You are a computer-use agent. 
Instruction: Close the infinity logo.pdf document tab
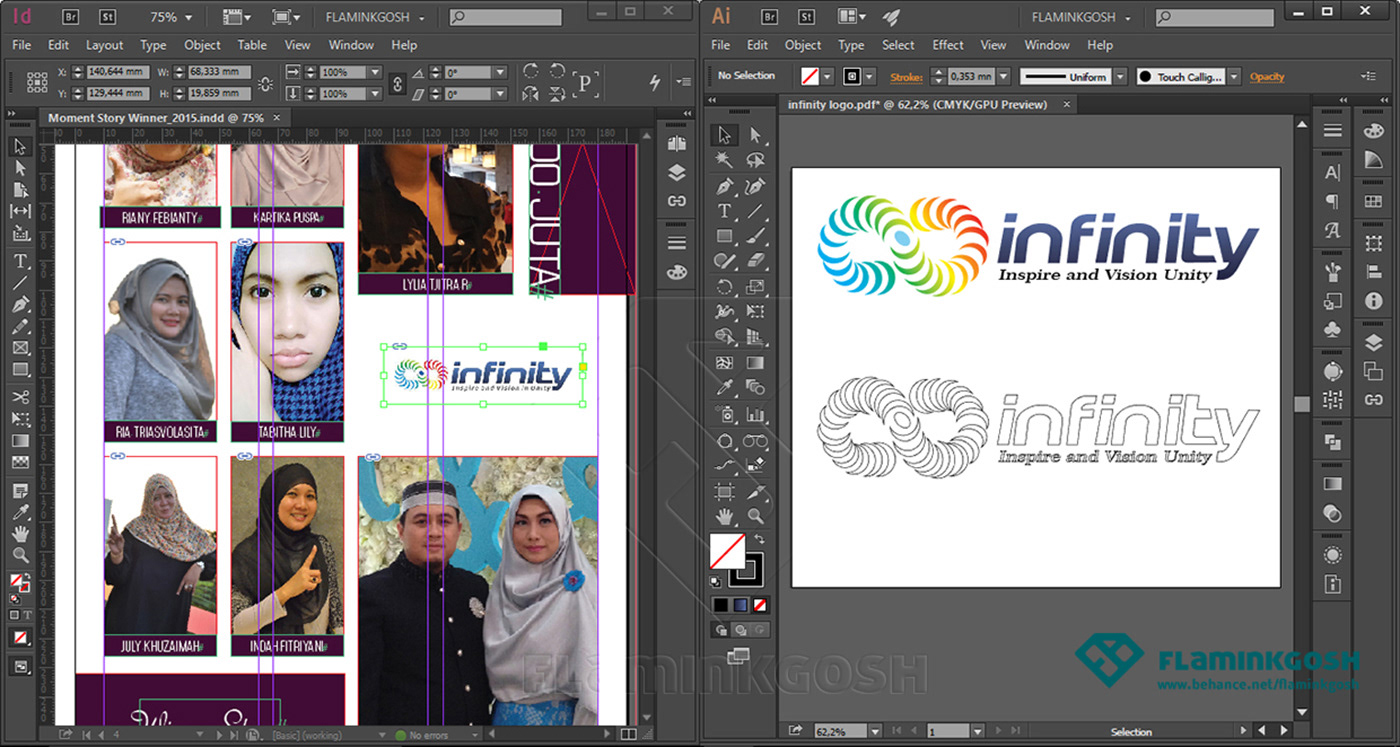point(1066,104)
